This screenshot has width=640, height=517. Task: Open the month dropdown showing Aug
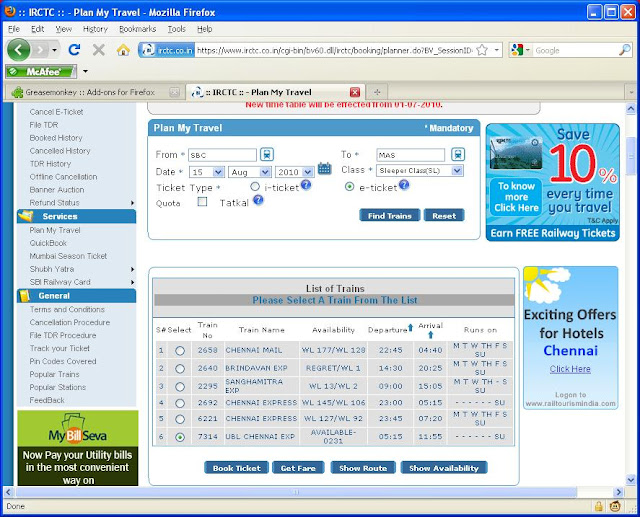click(250, 172)
